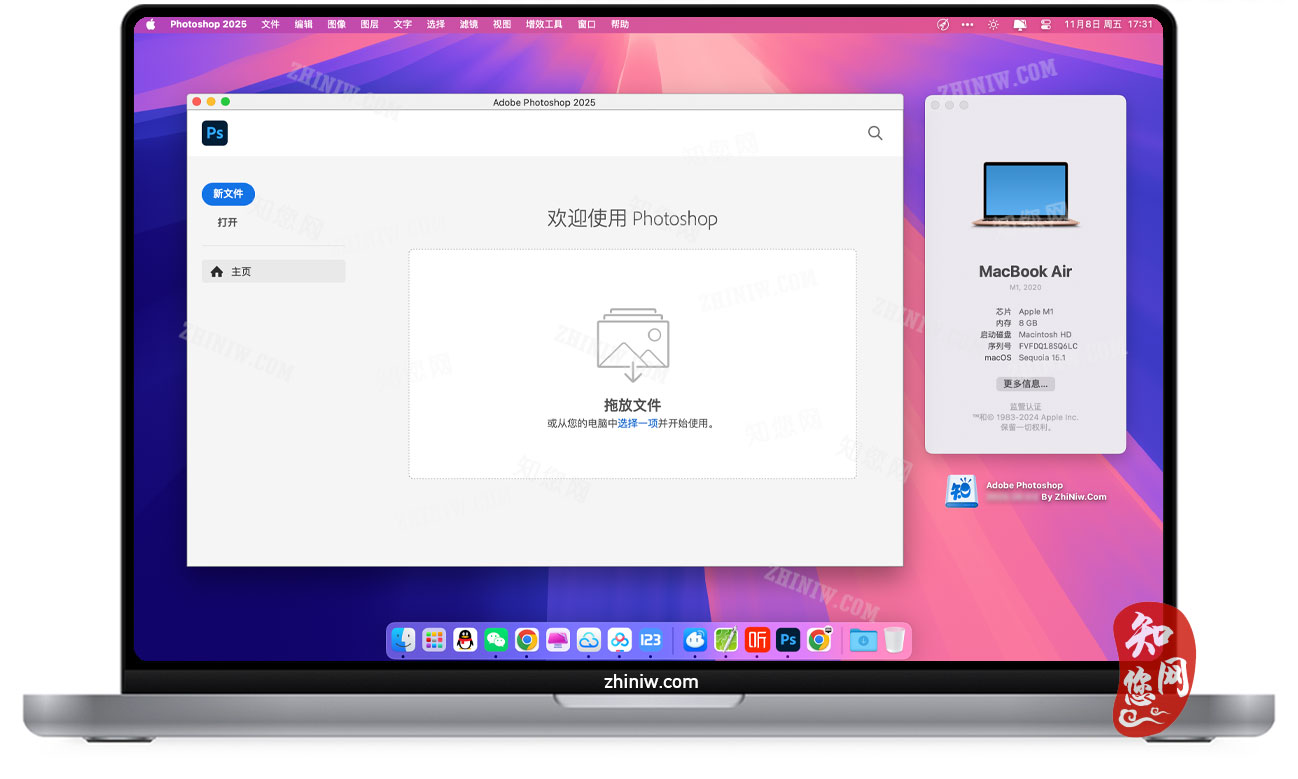The width and height of the screenshot is (1298, 779).
Task: Open the pink monitor app in dock
Action: coord(558,640)
